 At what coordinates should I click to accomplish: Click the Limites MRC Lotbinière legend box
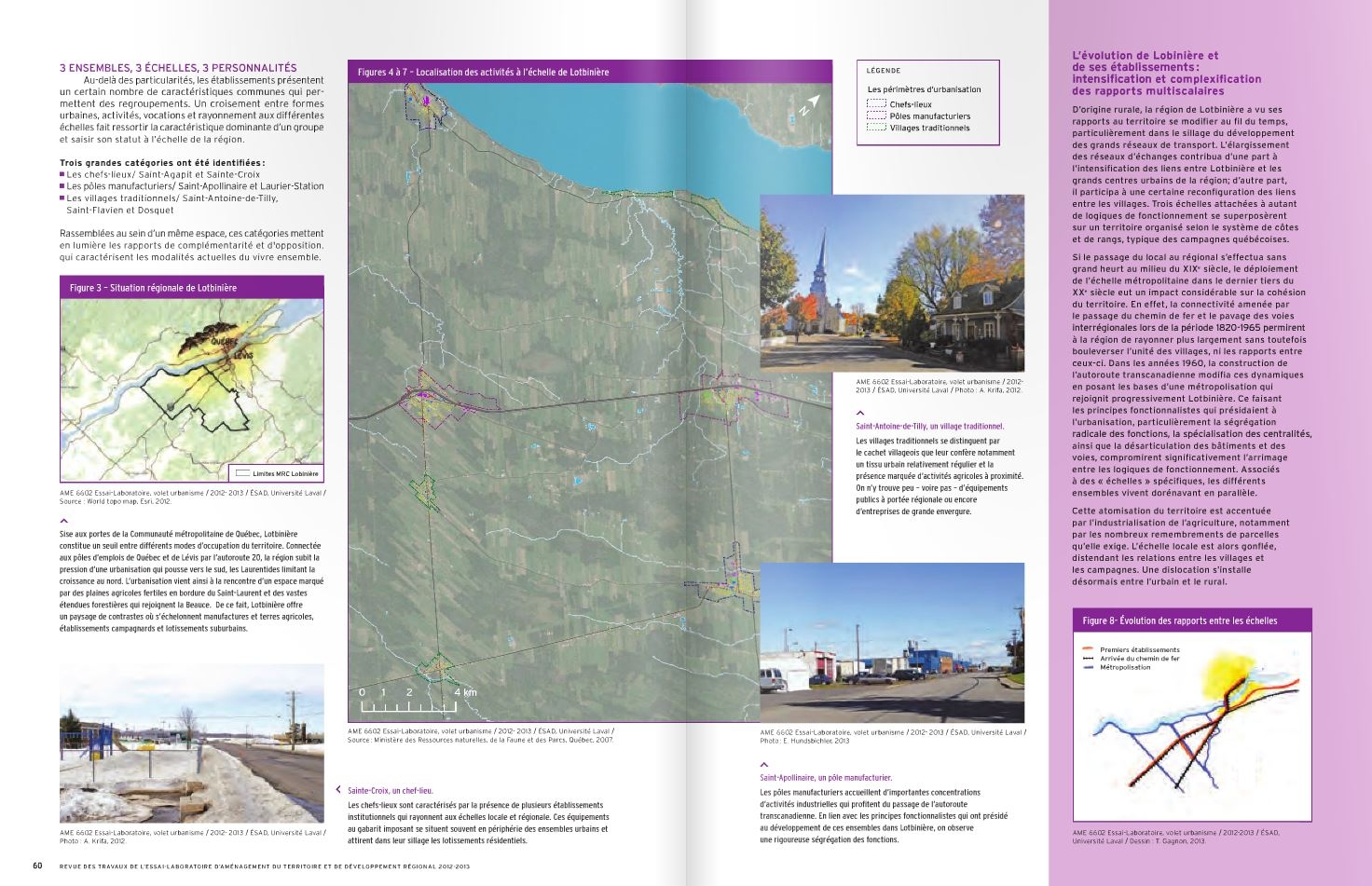(x=241, y=473)
